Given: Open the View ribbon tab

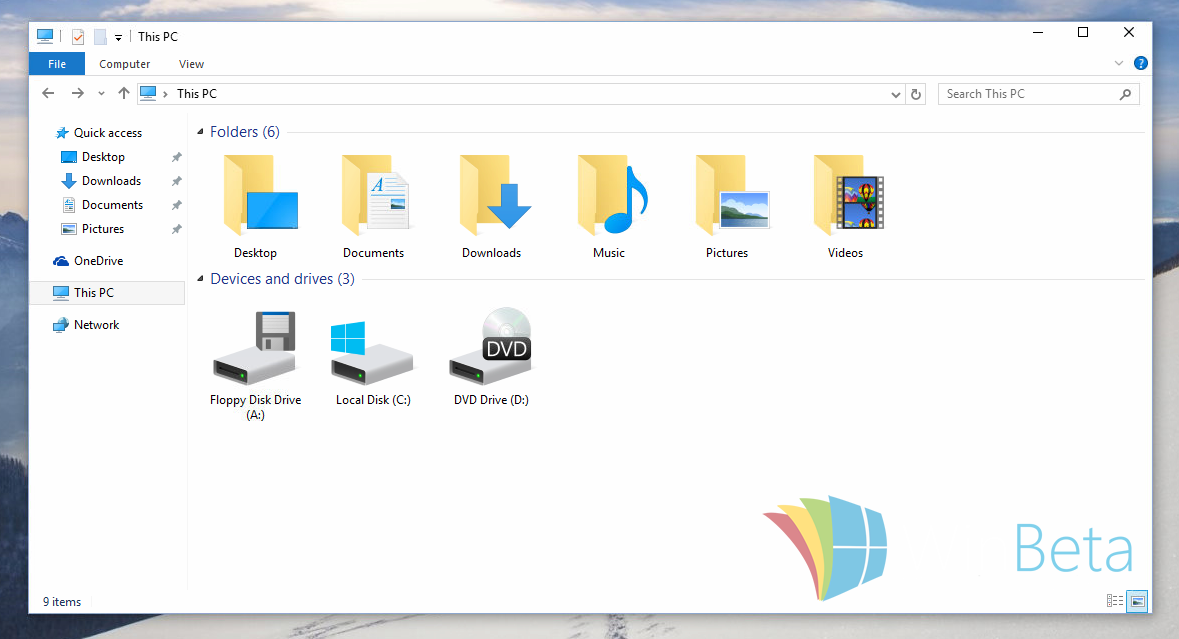Looking at the screenshot, I should pos(191,64).
